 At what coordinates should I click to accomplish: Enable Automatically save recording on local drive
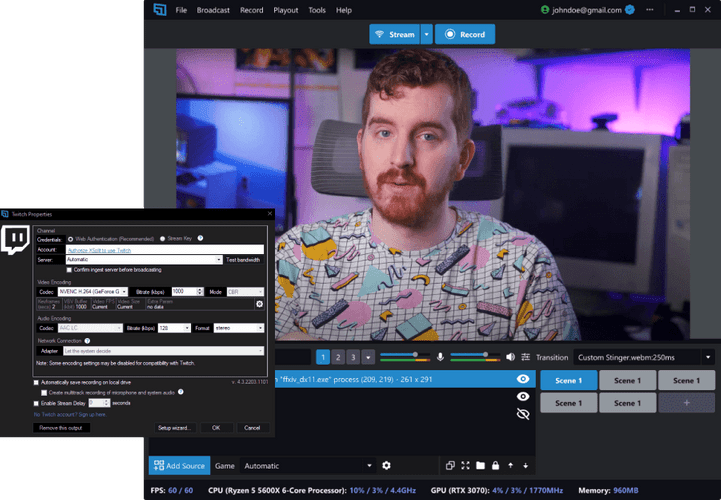click(37, 382)
